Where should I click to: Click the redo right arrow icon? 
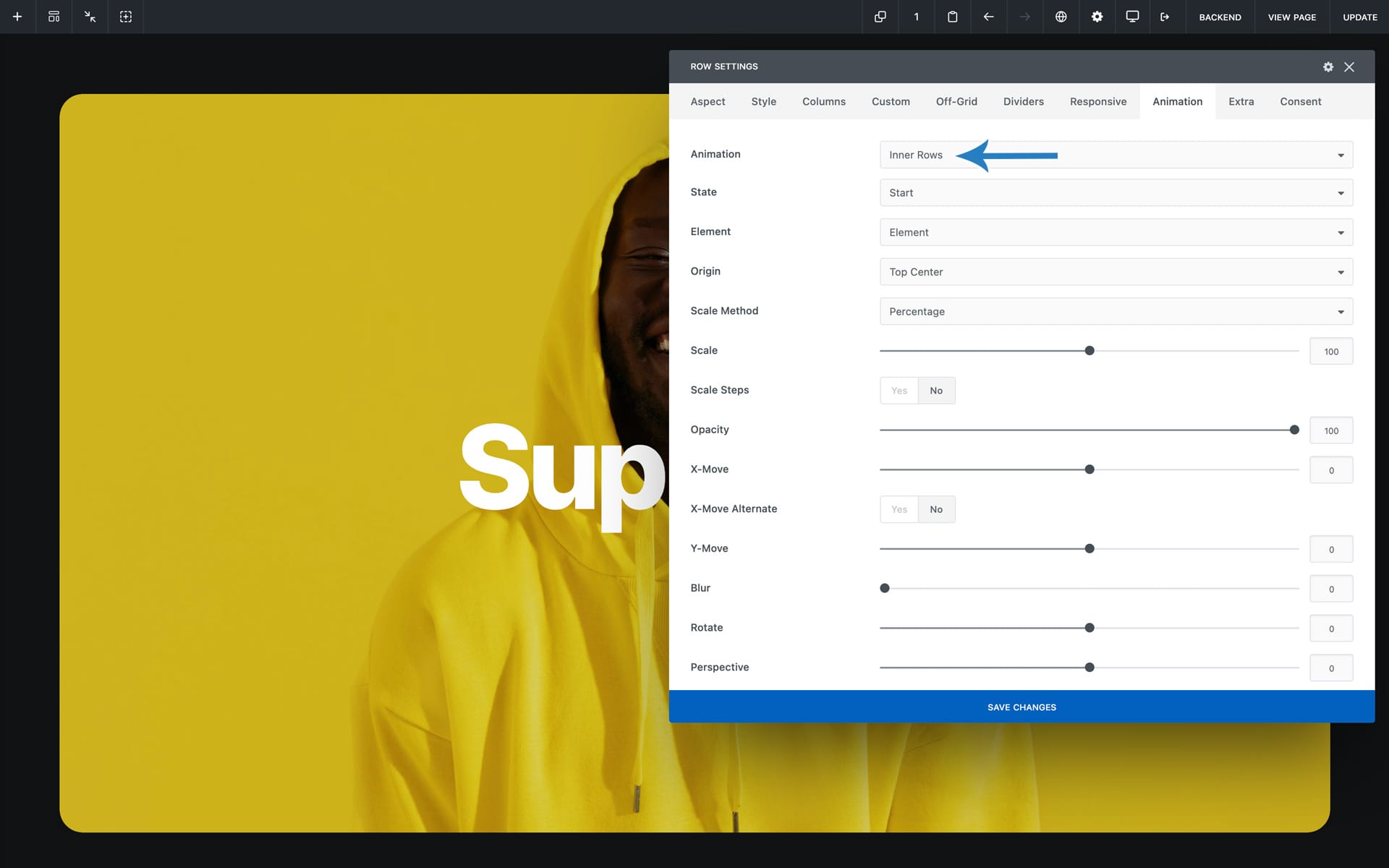point(1025,17)
